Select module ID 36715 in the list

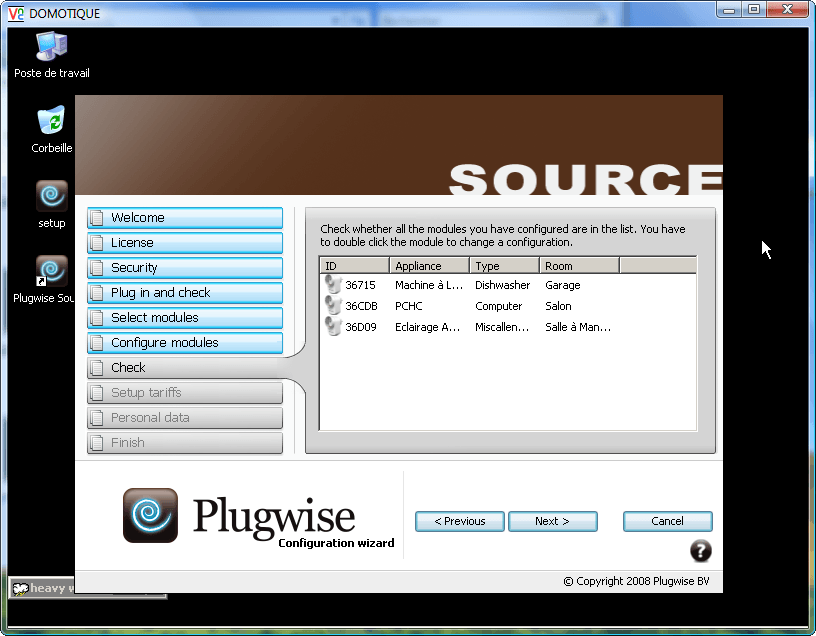[360, 285]
